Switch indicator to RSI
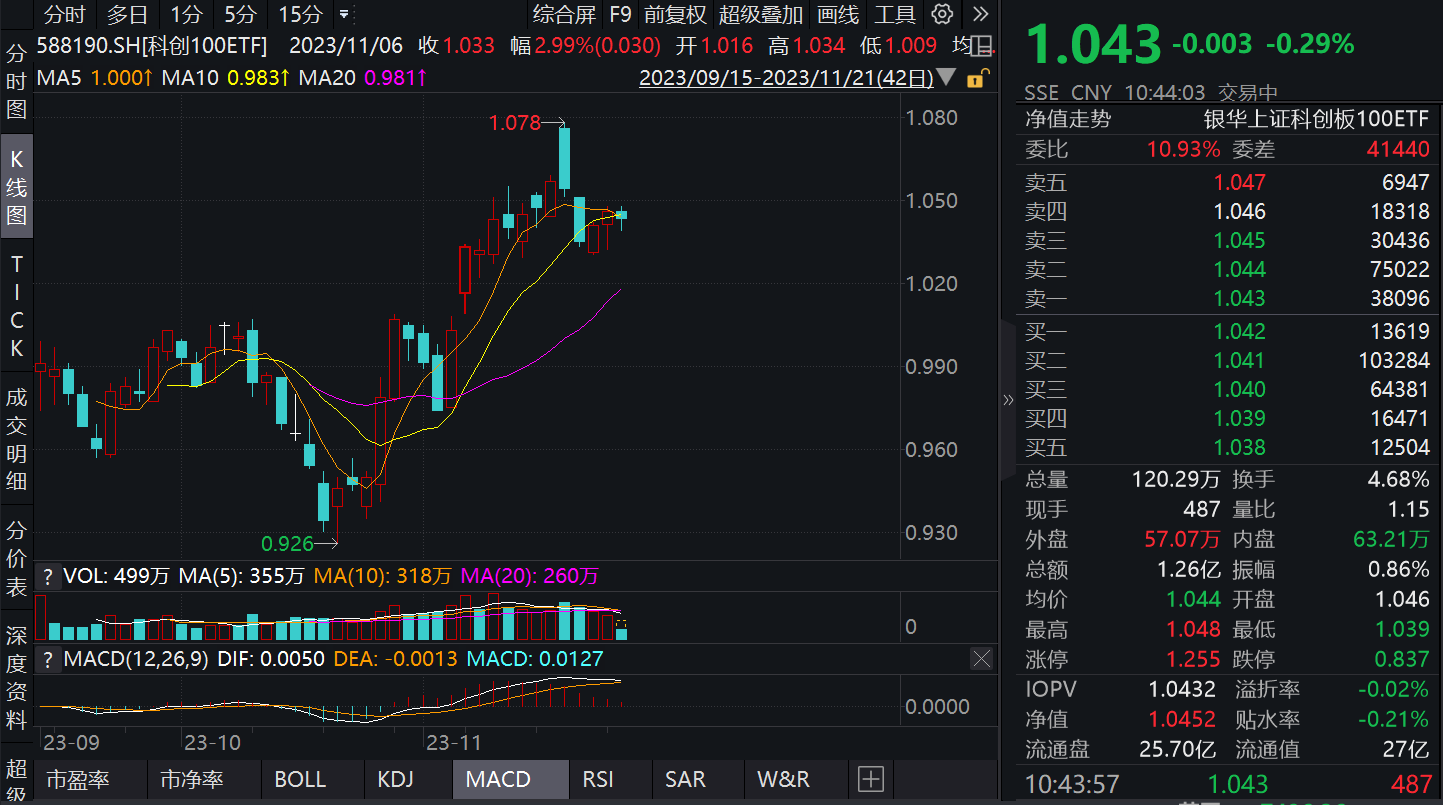Image resolution: width=1443 pixels, height=805 pixels. pyautogui.click(x=598, y=780)
